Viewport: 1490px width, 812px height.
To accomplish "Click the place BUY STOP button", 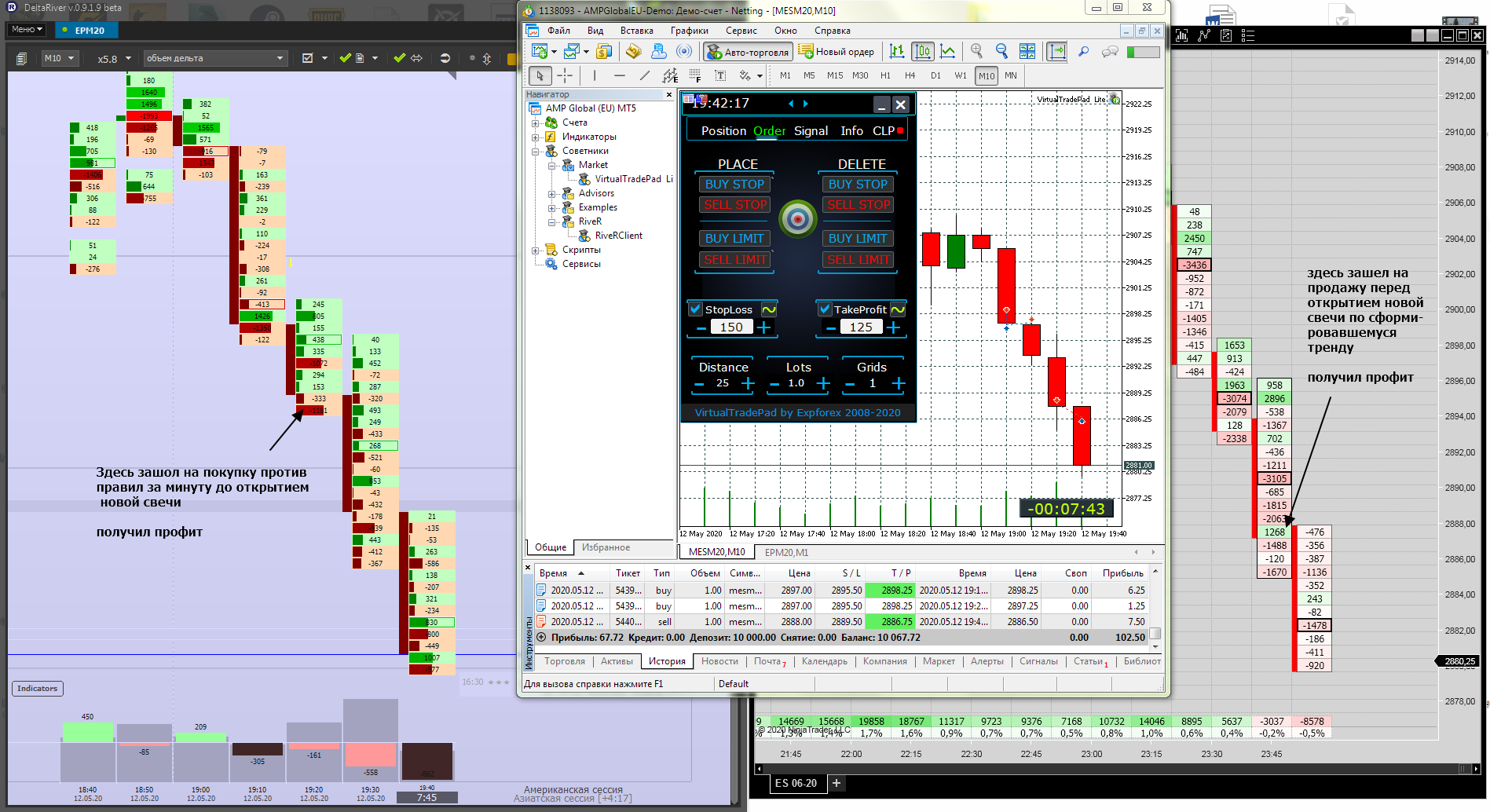I will pos(734,184).
